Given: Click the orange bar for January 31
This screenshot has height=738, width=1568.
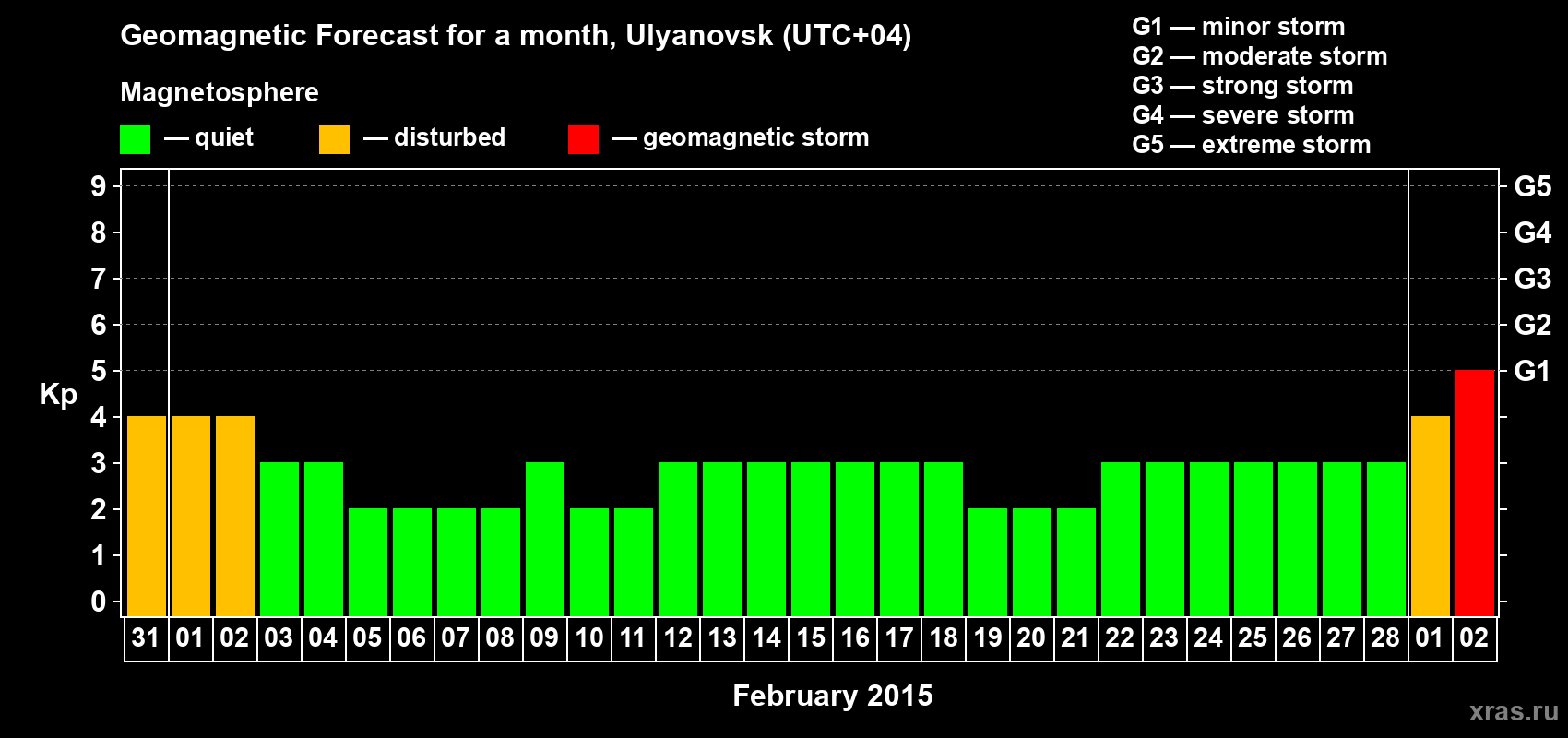Looking at the screenshot, I should pos(147,516).
